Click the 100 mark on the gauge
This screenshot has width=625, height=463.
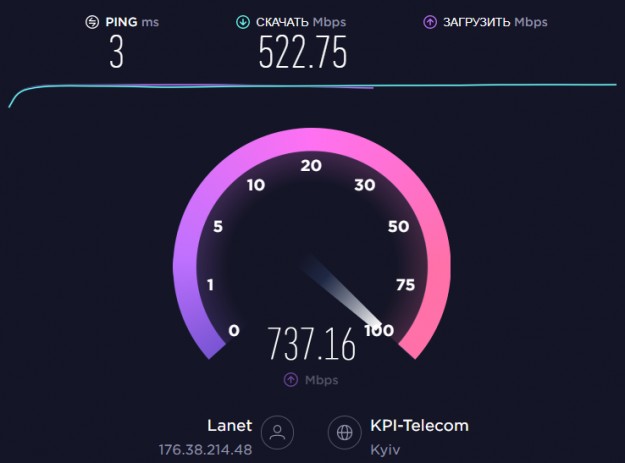click(379, 330)
